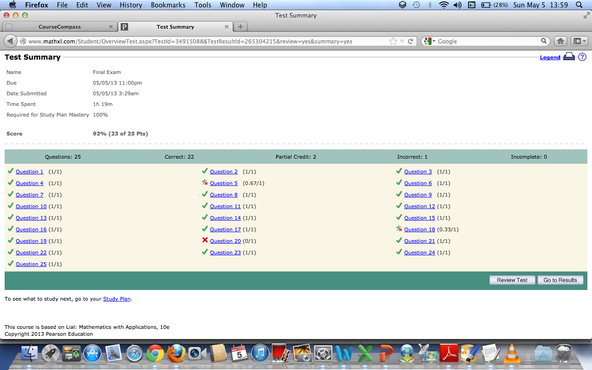
Task: Go to the Firefox home page icon
Action: (560, 41)
